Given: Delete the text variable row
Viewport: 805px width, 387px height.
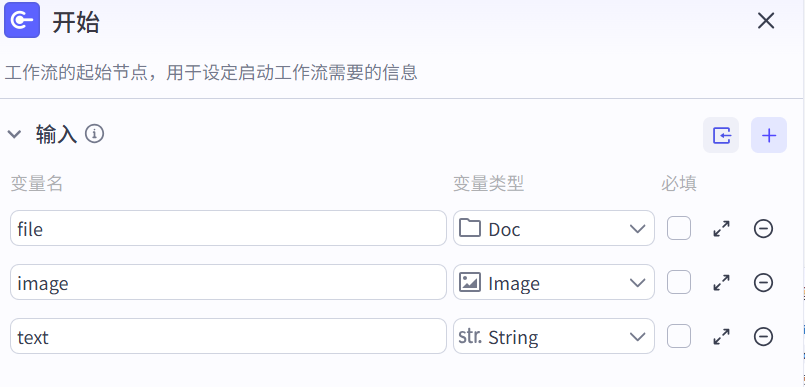Looking at the screenshot, I should [763, 337].
